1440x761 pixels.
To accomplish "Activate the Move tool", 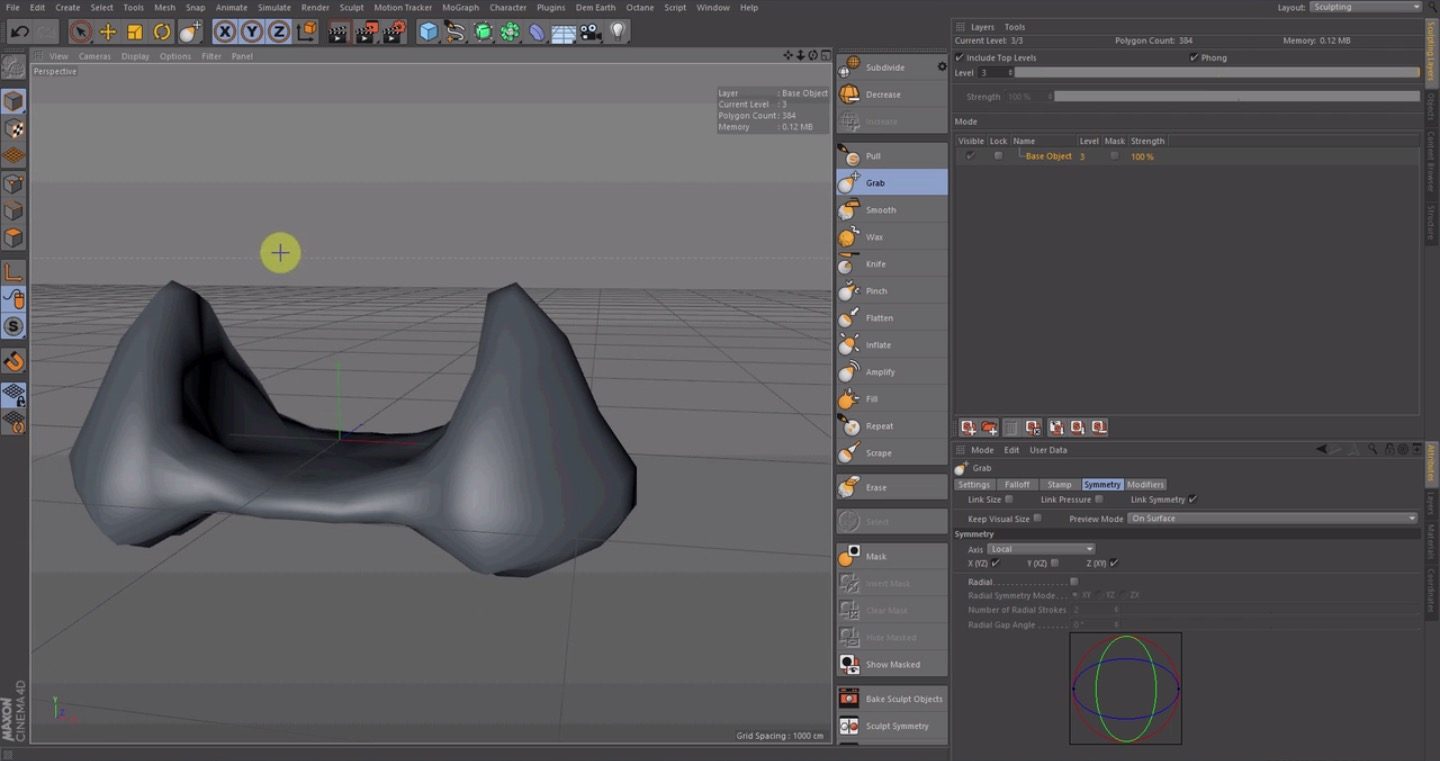I will (108, 32).
